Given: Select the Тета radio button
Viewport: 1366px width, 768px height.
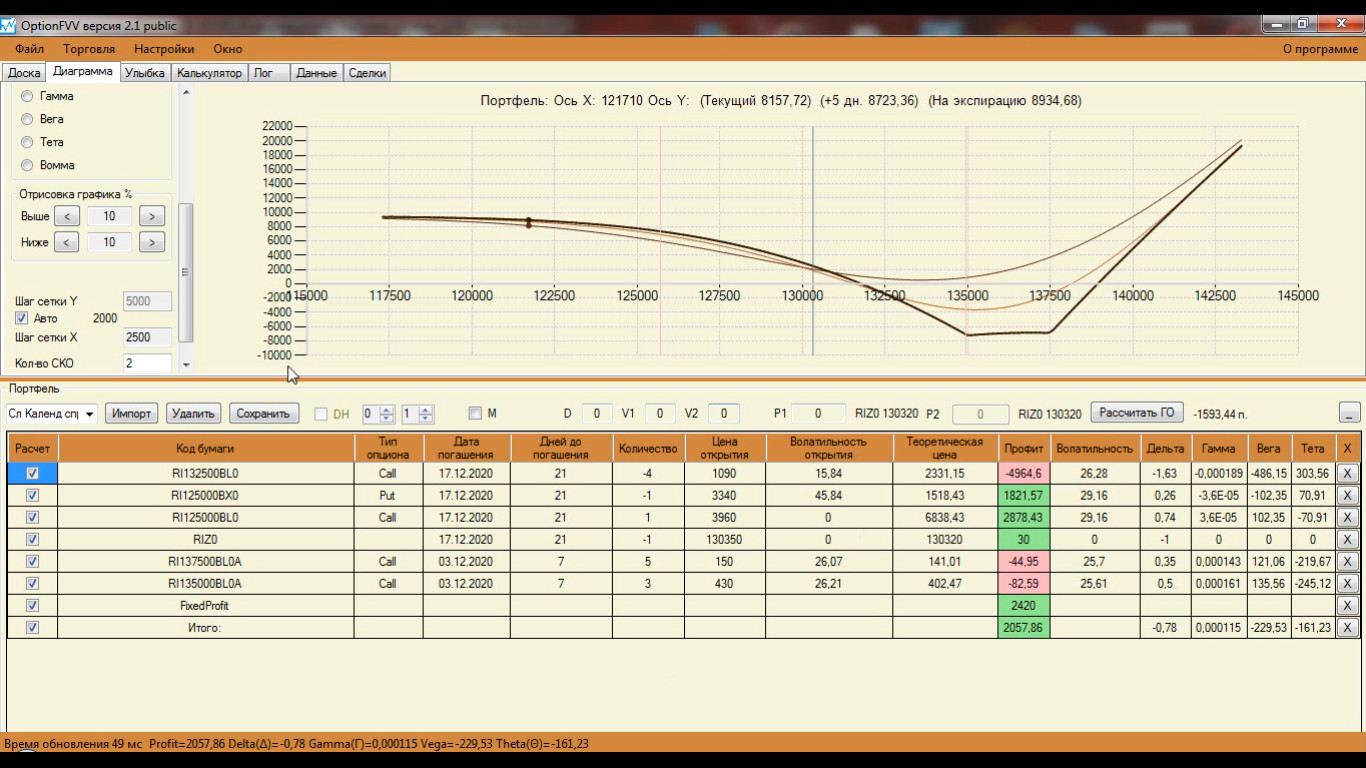Looking at the screenshot, I should (x=27, y=142).
